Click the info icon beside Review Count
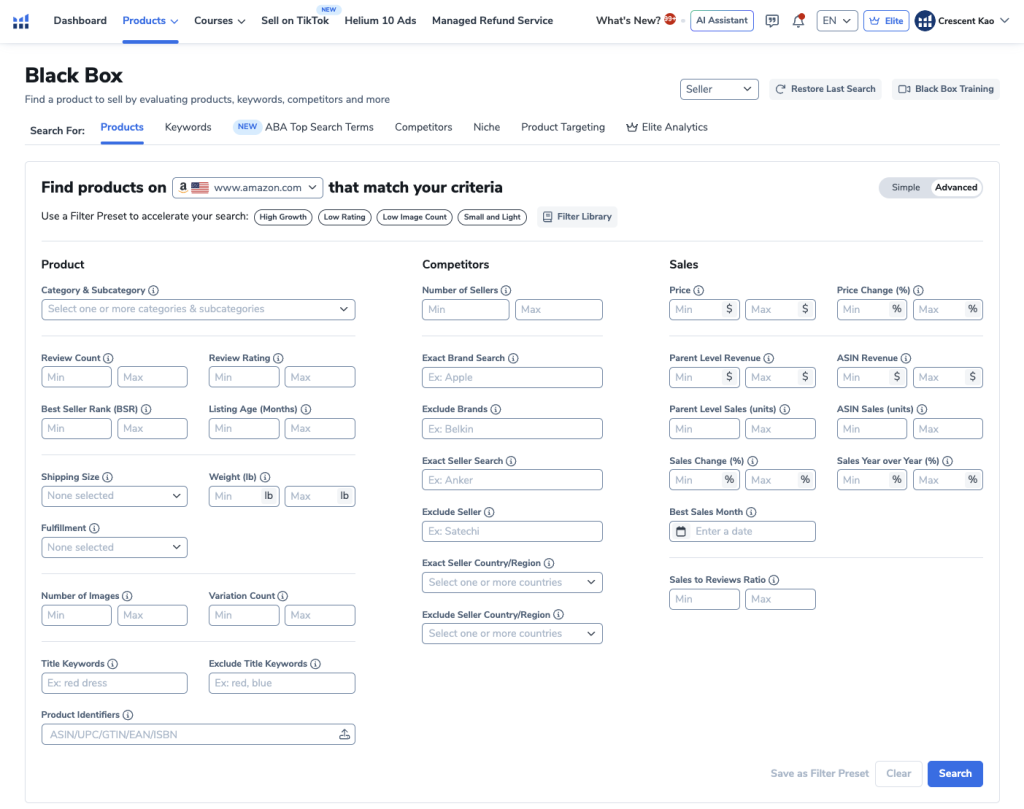Screen dimensions: 1024x809 (108, 358)
